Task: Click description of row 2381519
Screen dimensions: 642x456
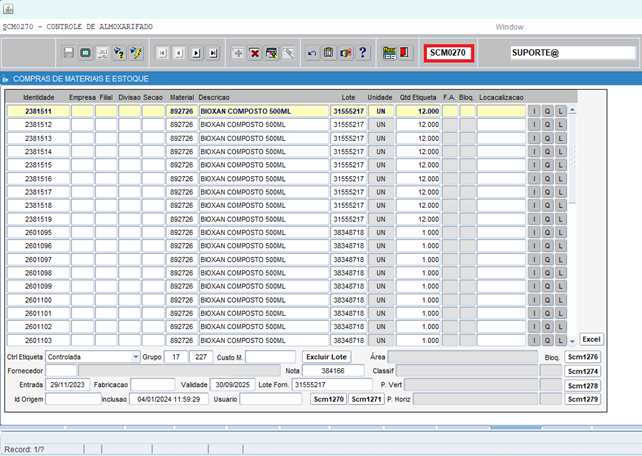Action: point(264,219)
